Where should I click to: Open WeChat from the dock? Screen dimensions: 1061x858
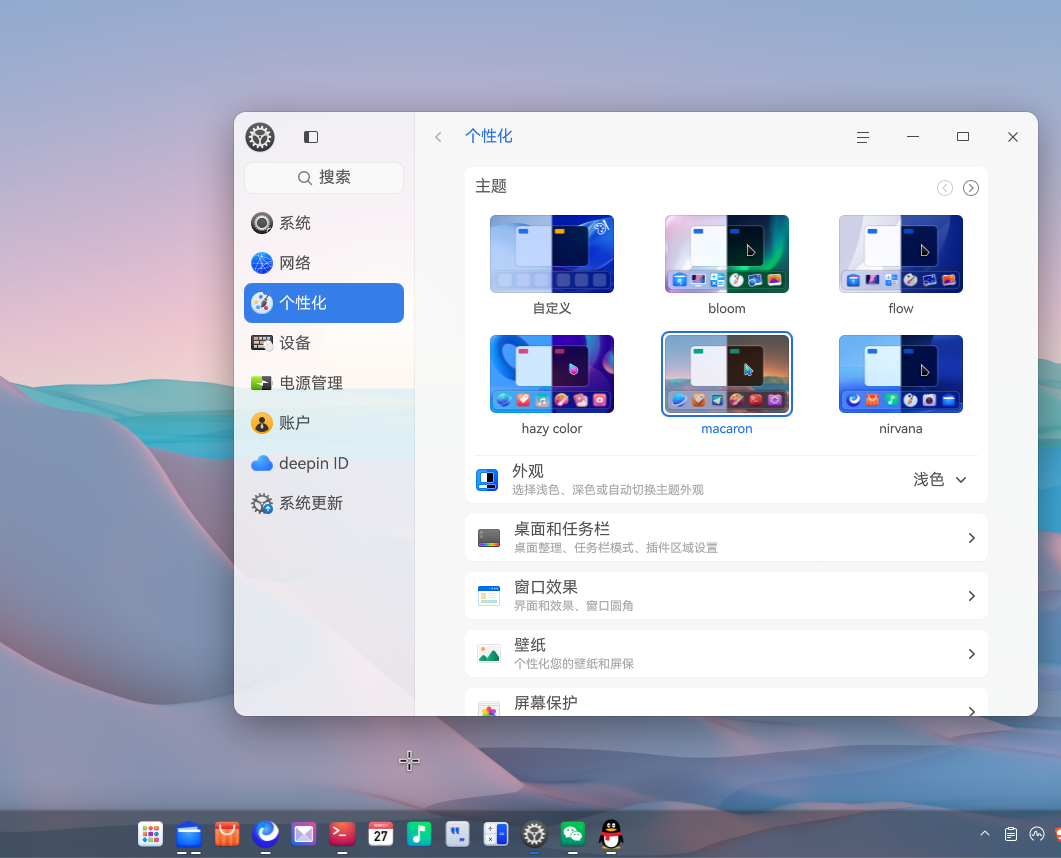572,834
